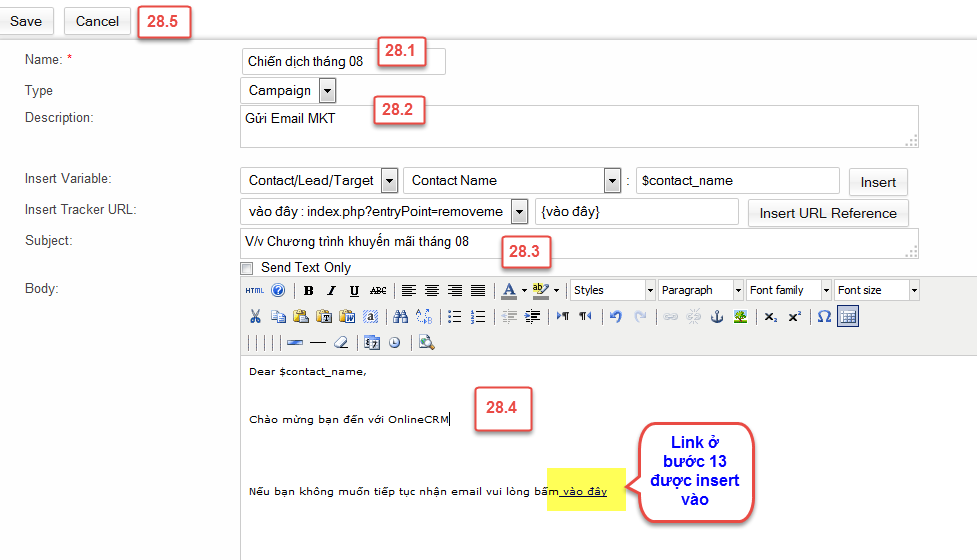Open the Type Campaign dropdown
The width and height of the screenshot is (977, 560).
(x=327, y=90)
